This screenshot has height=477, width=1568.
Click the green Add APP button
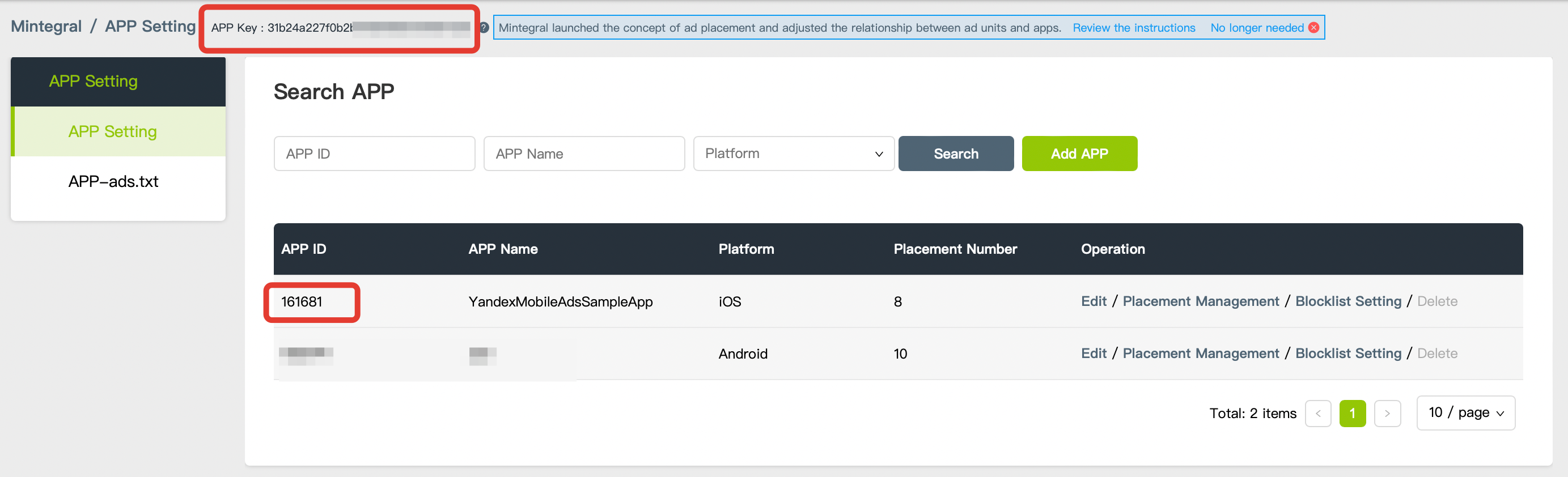coord(1079,154)
